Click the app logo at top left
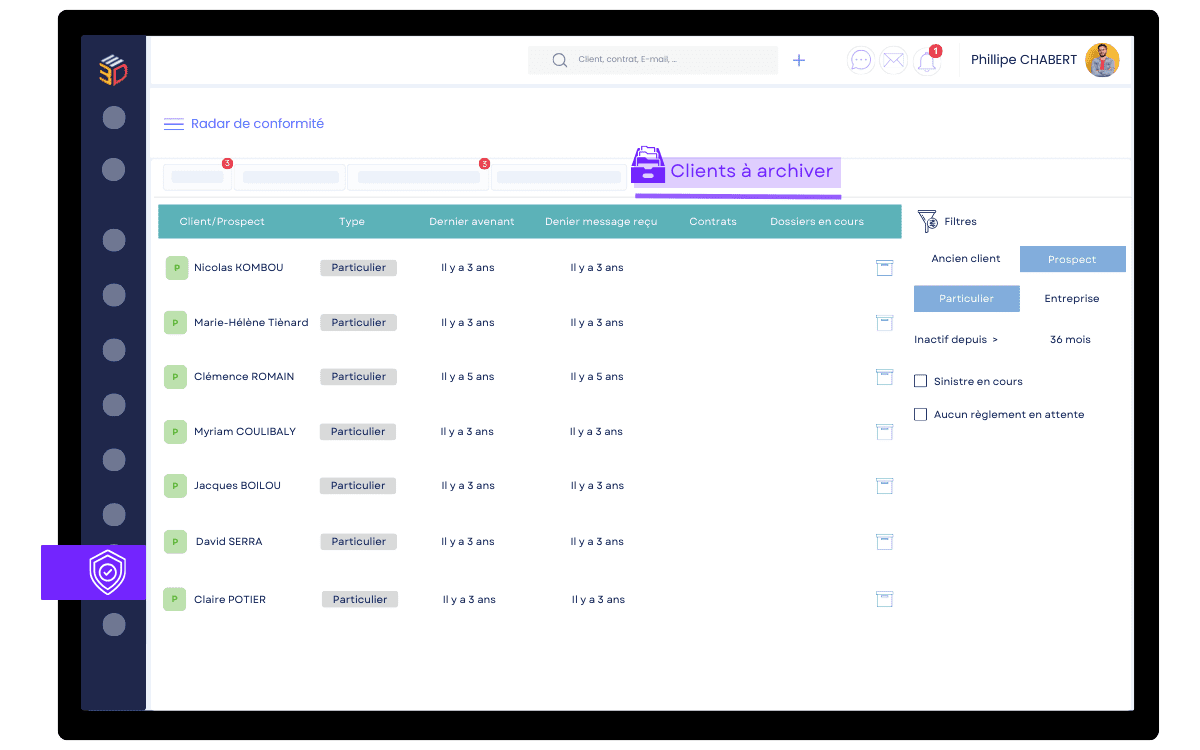 tap(113, 70)
